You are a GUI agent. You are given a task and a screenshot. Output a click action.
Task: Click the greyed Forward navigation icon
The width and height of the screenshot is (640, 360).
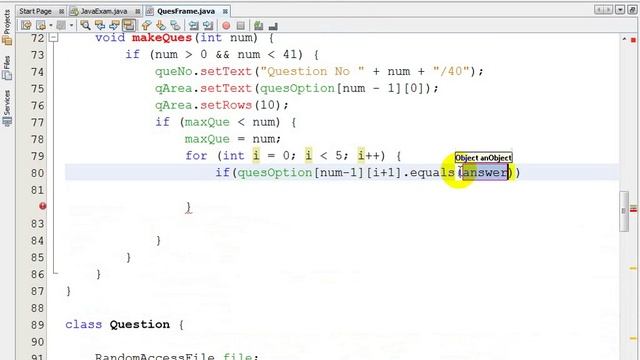point(61,26)
